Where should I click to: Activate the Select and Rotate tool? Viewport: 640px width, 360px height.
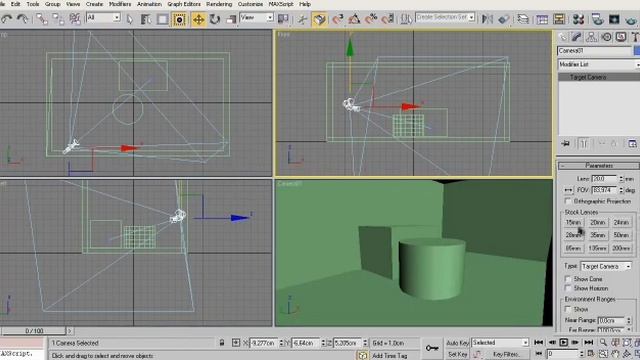click(x=215, y=19)
